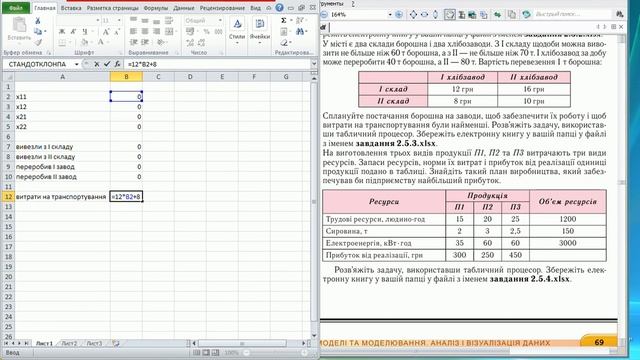Toggle align text right
The height and width of the screenshot is (360, 640).
click(x=156, y=31)
